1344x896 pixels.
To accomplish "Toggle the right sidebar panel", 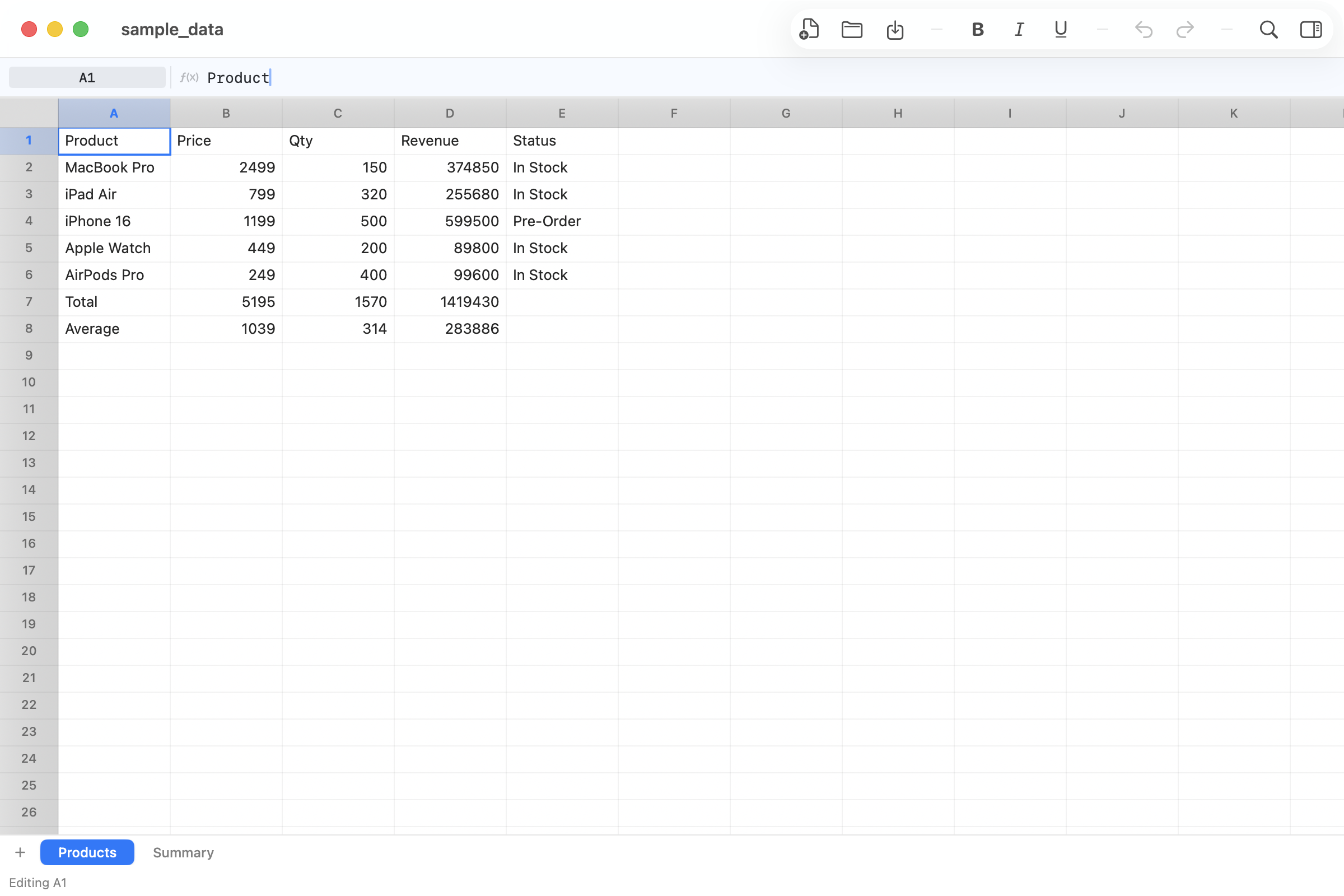I will pyautogui.click(x=1311, y=29).
